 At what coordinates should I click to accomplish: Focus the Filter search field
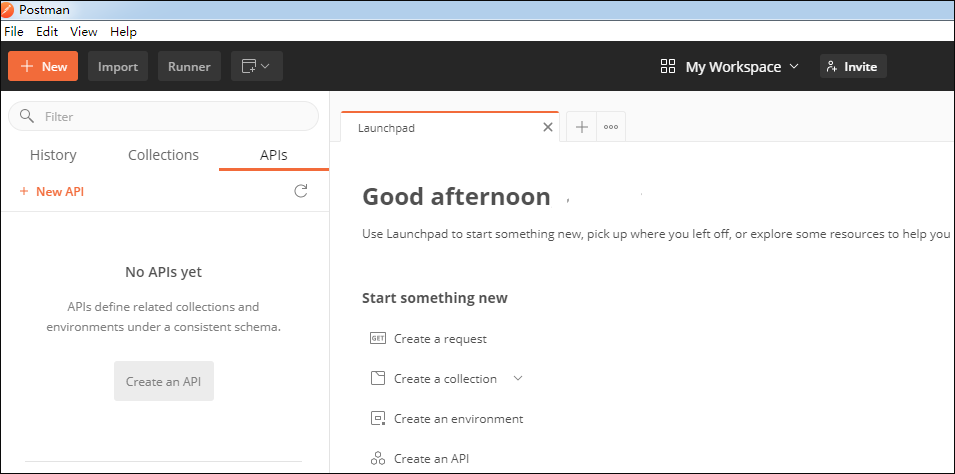[x=170, y=116]
